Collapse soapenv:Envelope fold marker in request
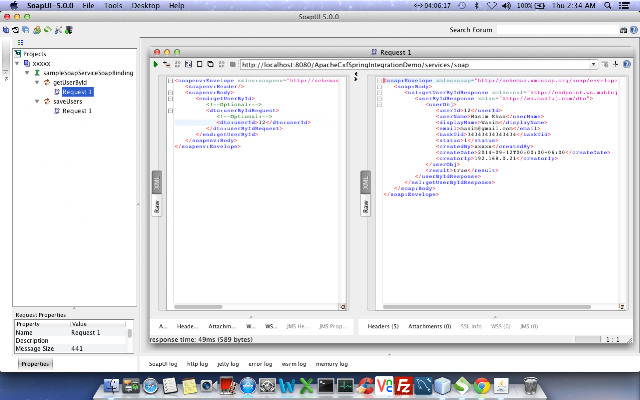Viewport: 640px width, 400px height. (170, 81)
